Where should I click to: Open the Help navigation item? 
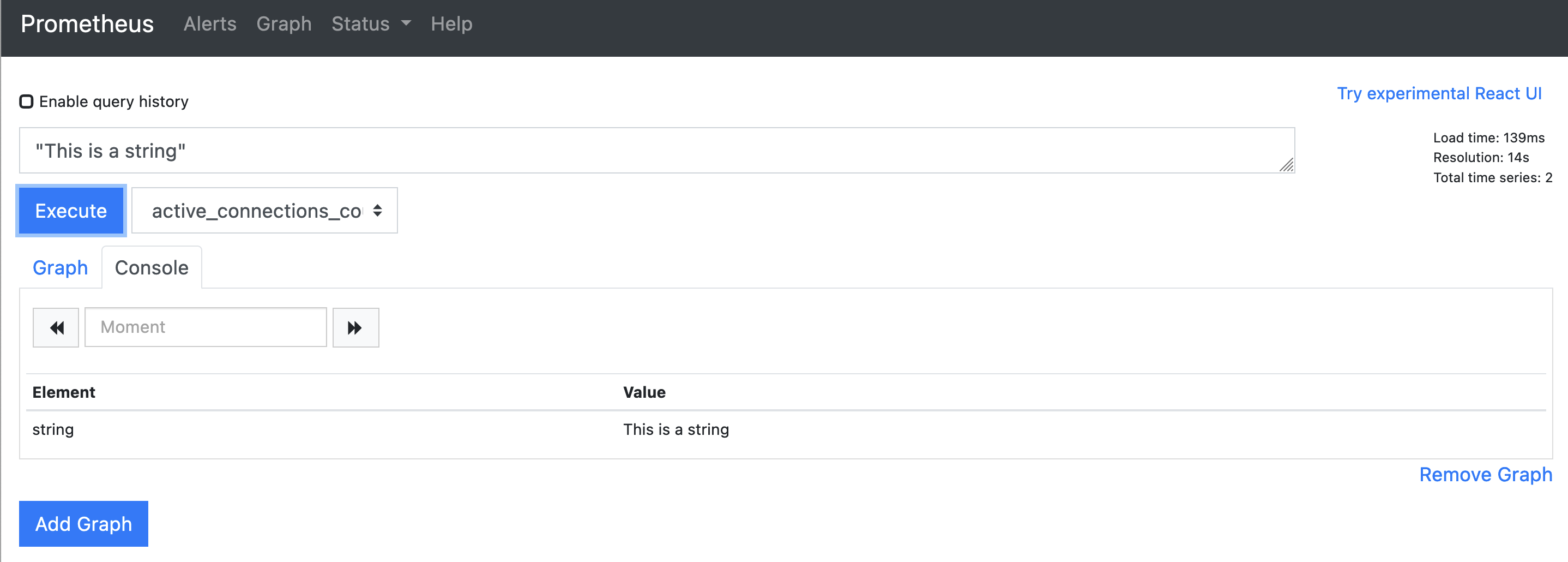tap(451, 24)
